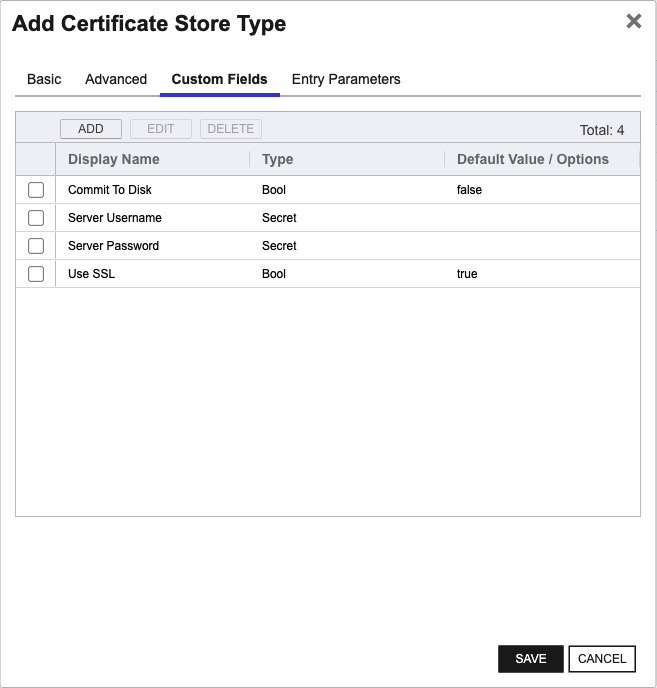Check the Commit To Disk row checkbox
Screen dimensions: 657x688
click(x=36, y=190)
